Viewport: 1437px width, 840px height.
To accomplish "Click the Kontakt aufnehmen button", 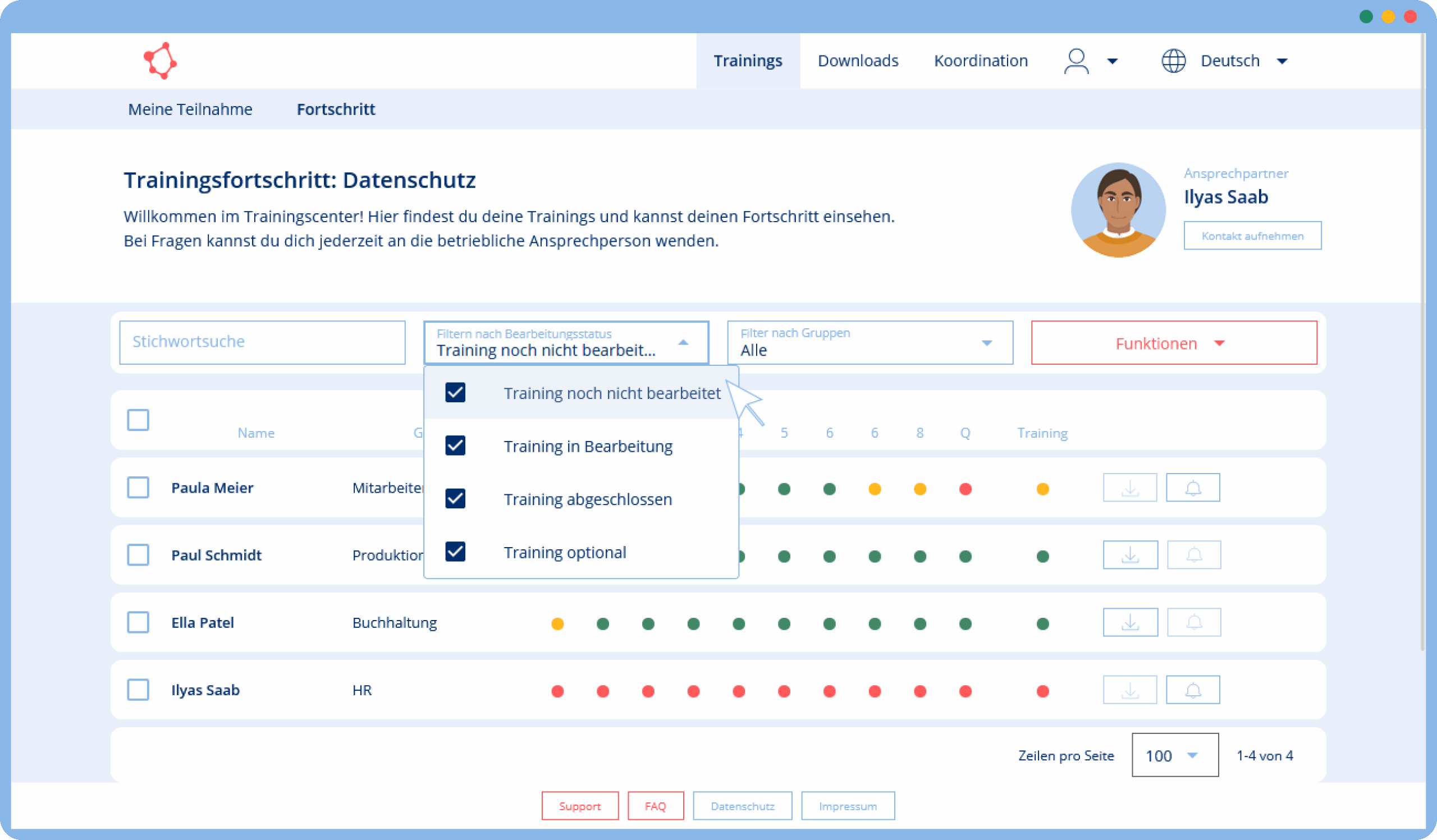I will [1252, 236].
